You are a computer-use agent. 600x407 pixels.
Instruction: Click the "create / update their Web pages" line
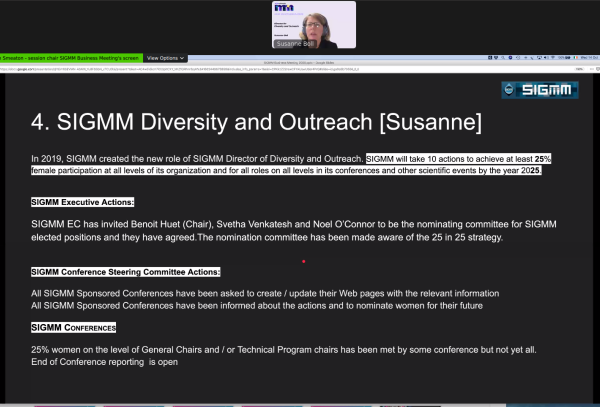(265, 293)
